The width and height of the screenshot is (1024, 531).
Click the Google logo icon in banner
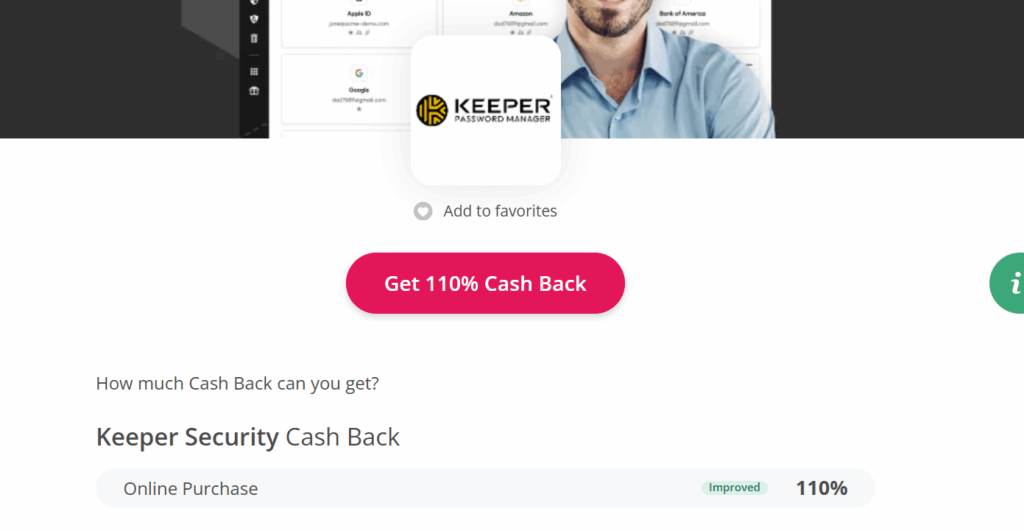pos(359,73)
